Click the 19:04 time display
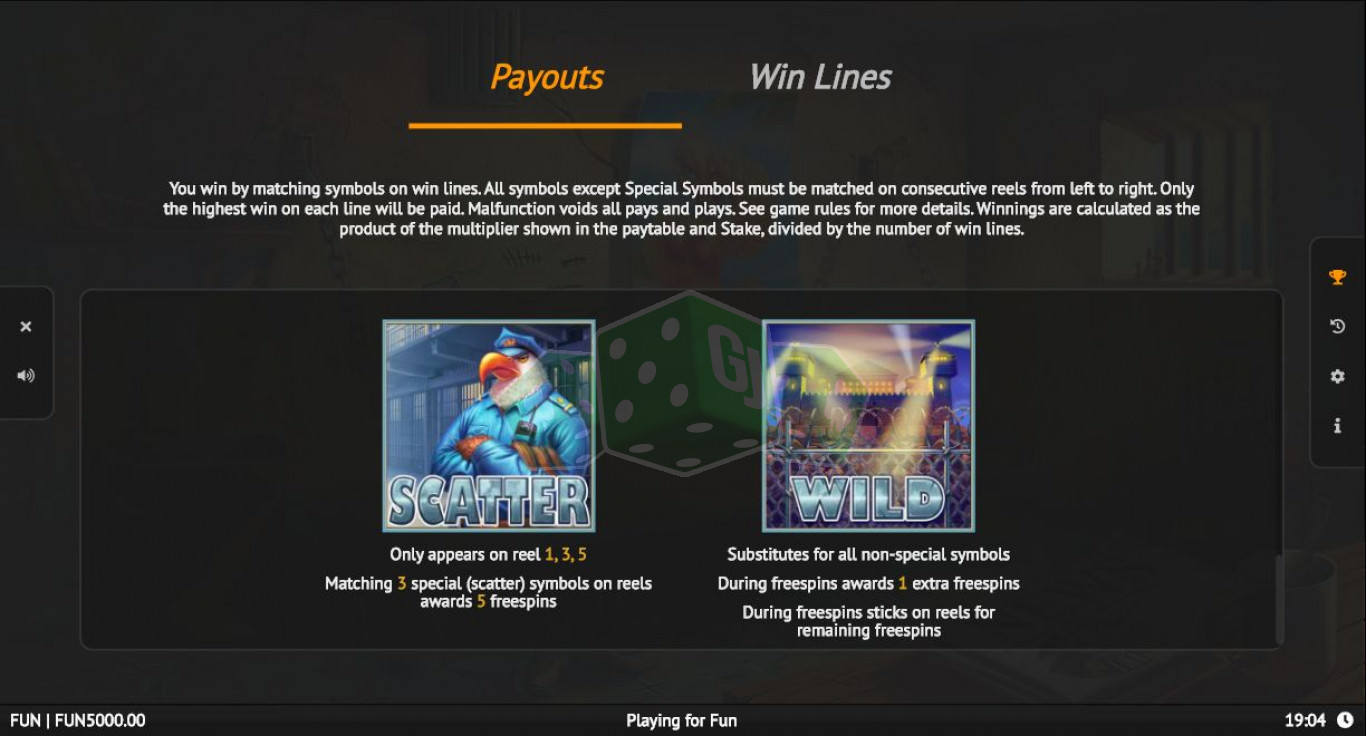Image resolution: width=1366 pixels, height=736 pixels. (x=1305, y=720)
